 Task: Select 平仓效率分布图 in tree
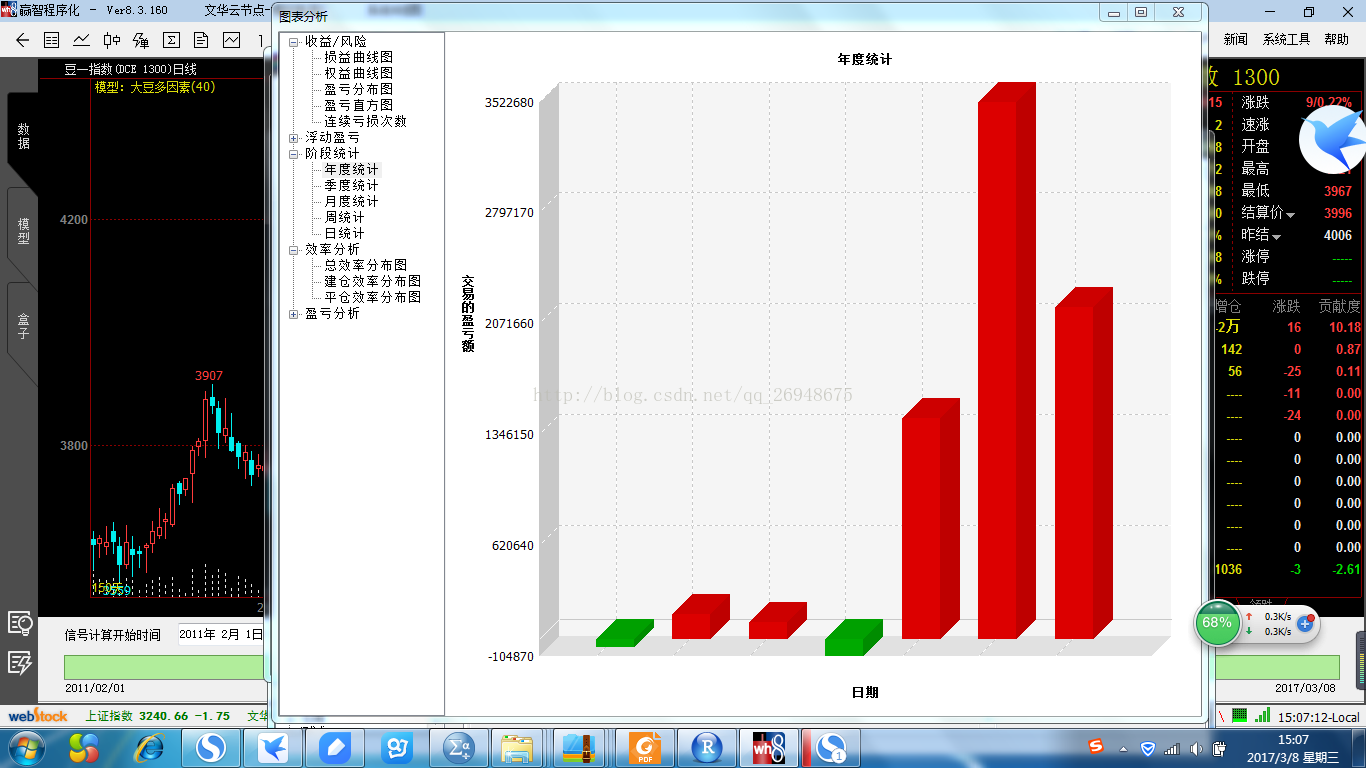(372, 297)
